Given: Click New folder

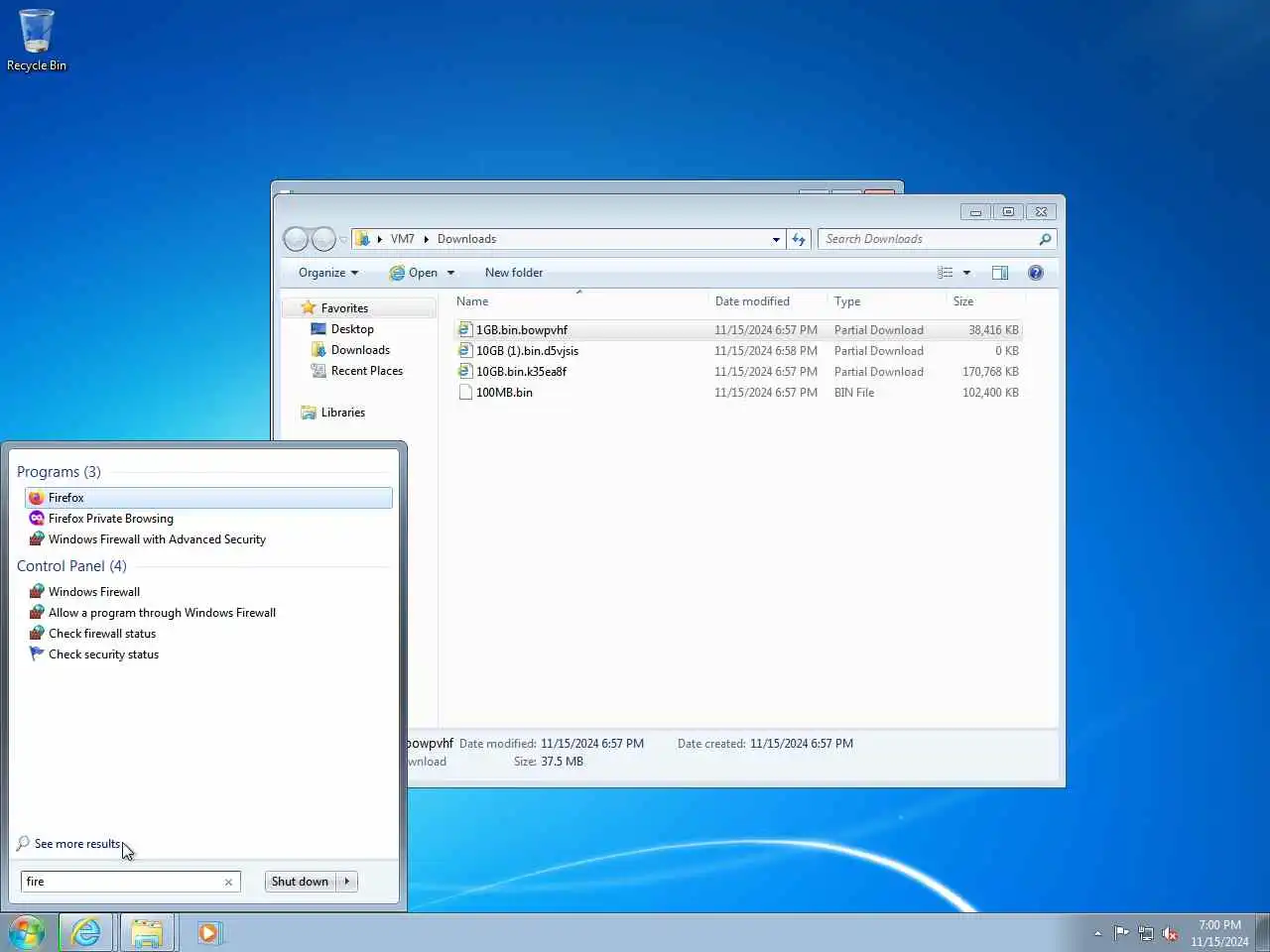Looking at the screenshot, I should tap(514, 273).
